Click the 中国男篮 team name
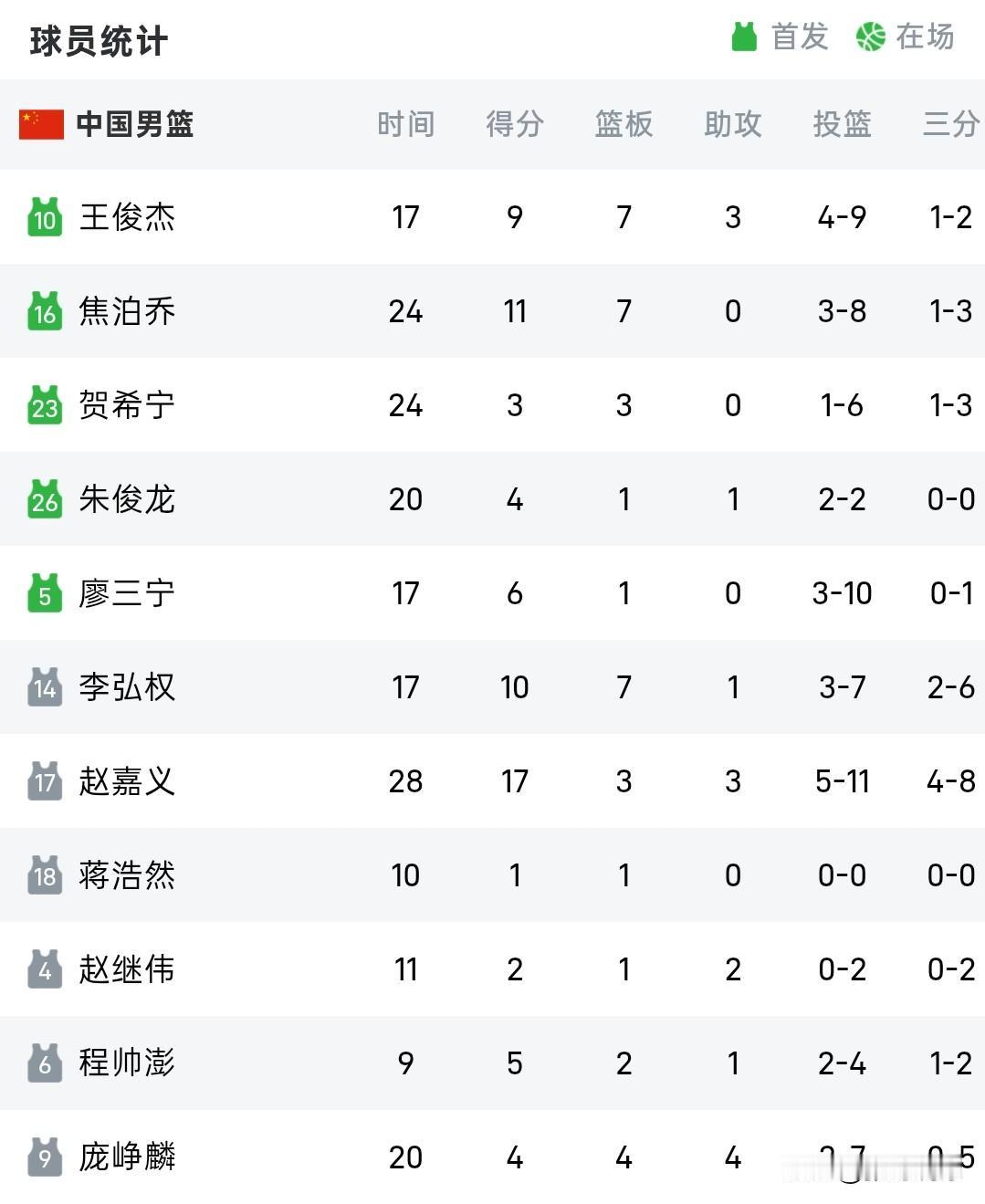This screenshot has height=1204, width=985. coord(135,124)
